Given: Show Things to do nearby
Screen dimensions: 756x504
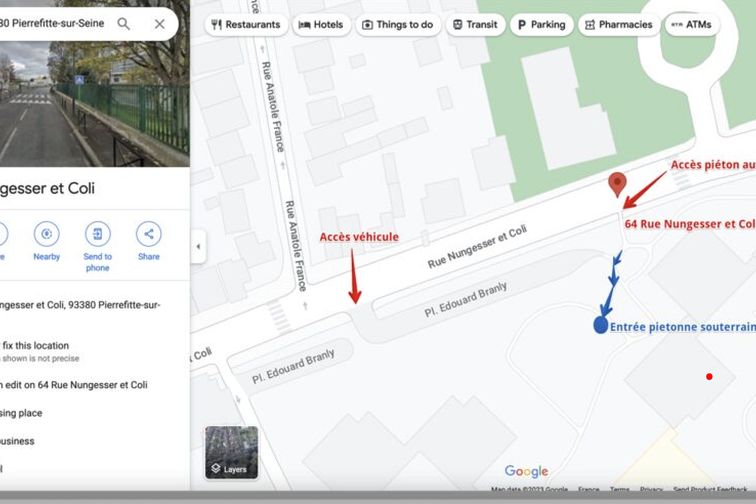Looking at the screenshot, I should (397, 25).
